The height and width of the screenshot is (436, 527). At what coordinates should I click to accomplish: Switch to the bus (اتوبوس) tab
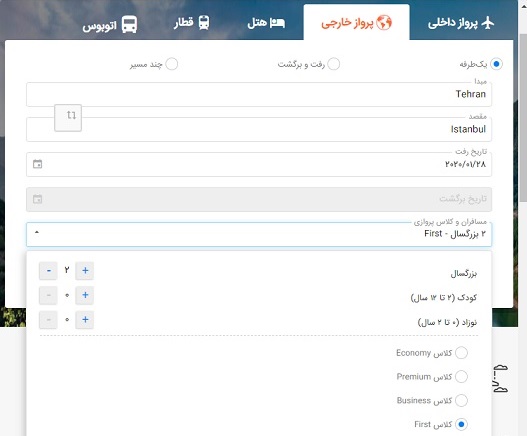coord(110,25)
